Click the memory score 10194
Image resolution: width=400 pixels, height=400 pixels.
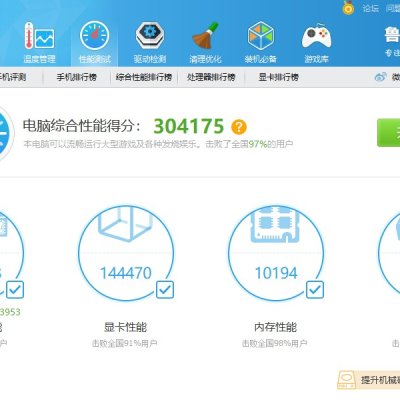(x=276, y=273)
